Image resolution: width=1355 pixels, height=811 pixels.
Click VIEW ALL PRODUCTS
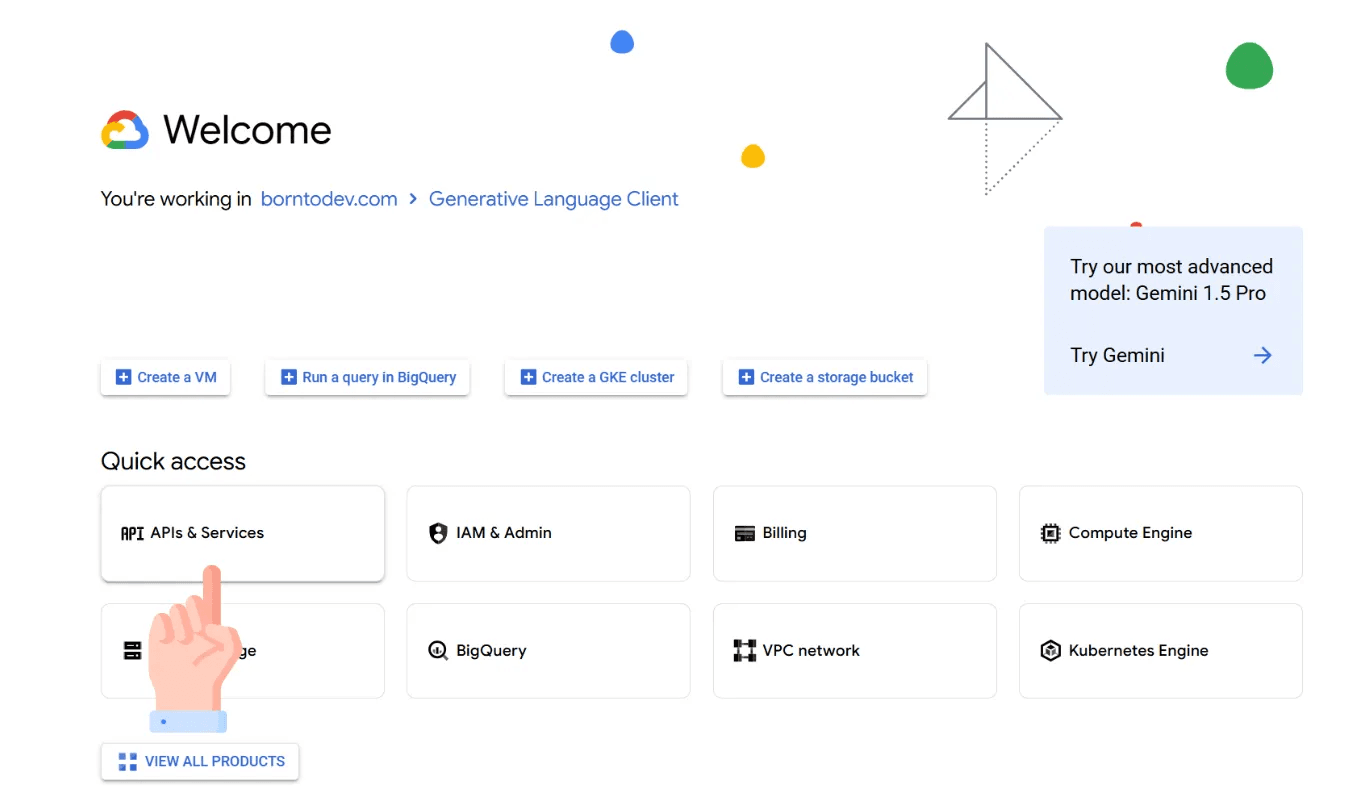coord(199,761)
